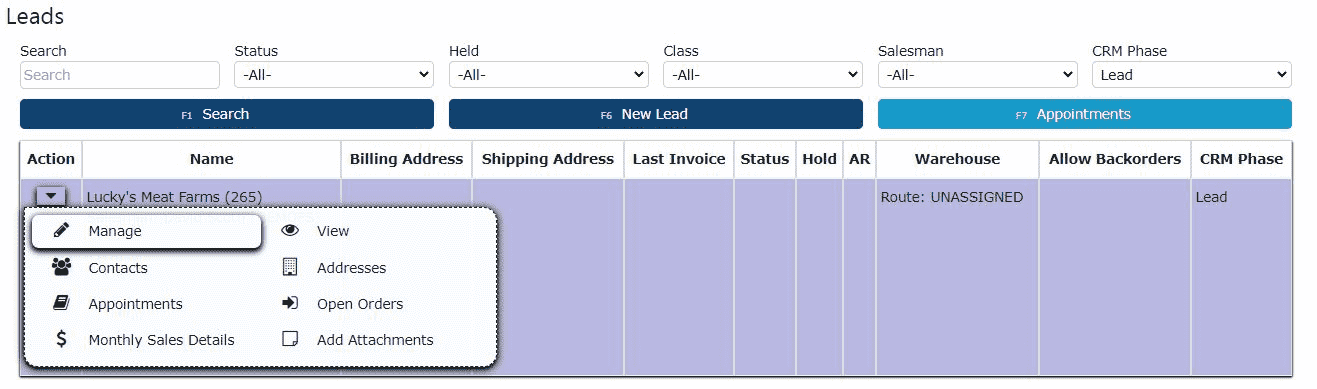The image size is (1317, 389).
Task: Change the CRM Phase dropdown set to Lead
Action: coord(1192,75)
